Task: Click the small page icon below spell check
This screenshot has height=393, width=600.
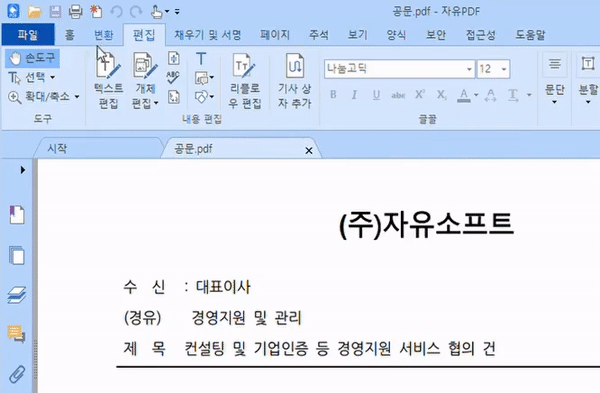Action: 174,97
